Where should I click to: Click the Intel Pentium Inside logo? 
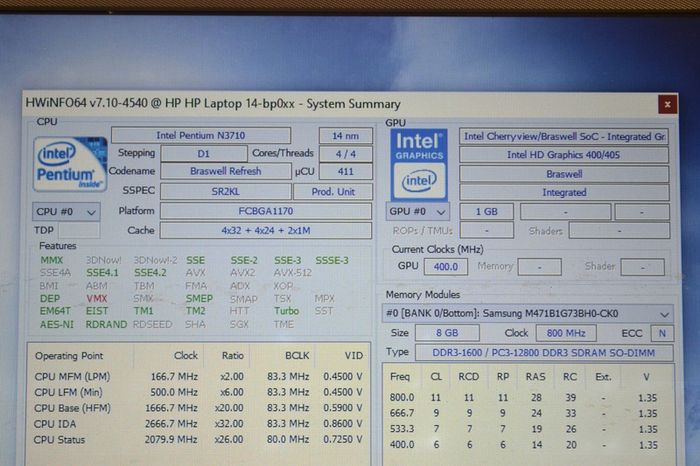70,164
